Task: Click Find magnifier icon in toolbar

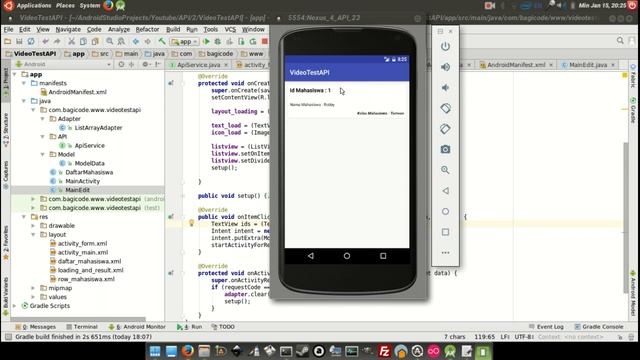Action: coord(109,41)
